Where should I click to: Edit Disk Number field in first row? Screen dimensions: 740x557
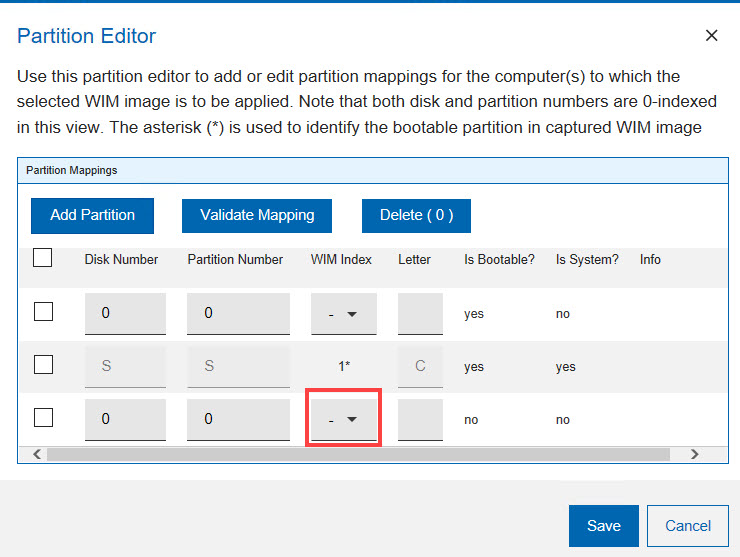pyautogui.click(x=125, y=313)
